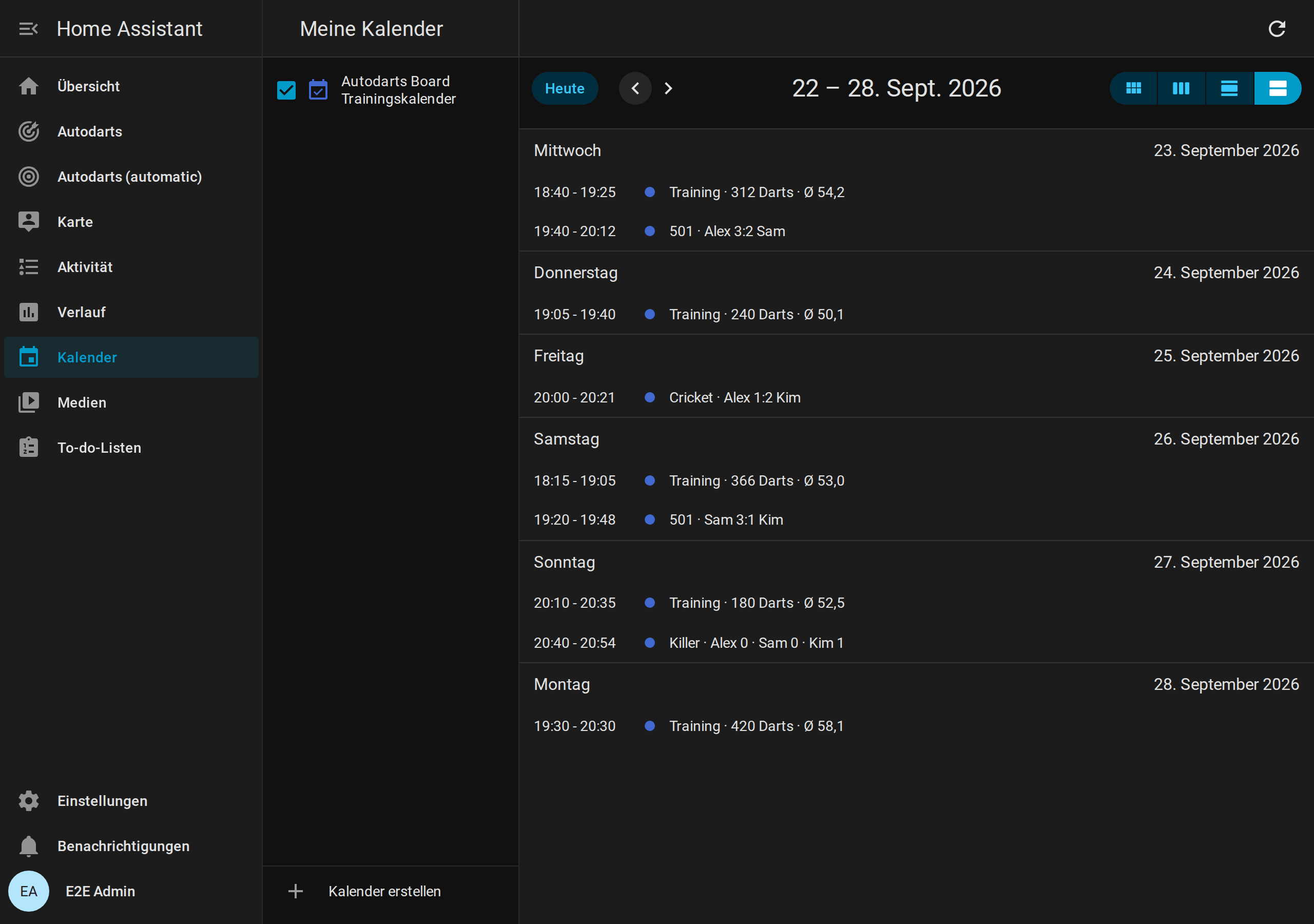This screenshot has height=924, width=1314.
Task: Click date 26. September 2026
Action: (1226, 439)
